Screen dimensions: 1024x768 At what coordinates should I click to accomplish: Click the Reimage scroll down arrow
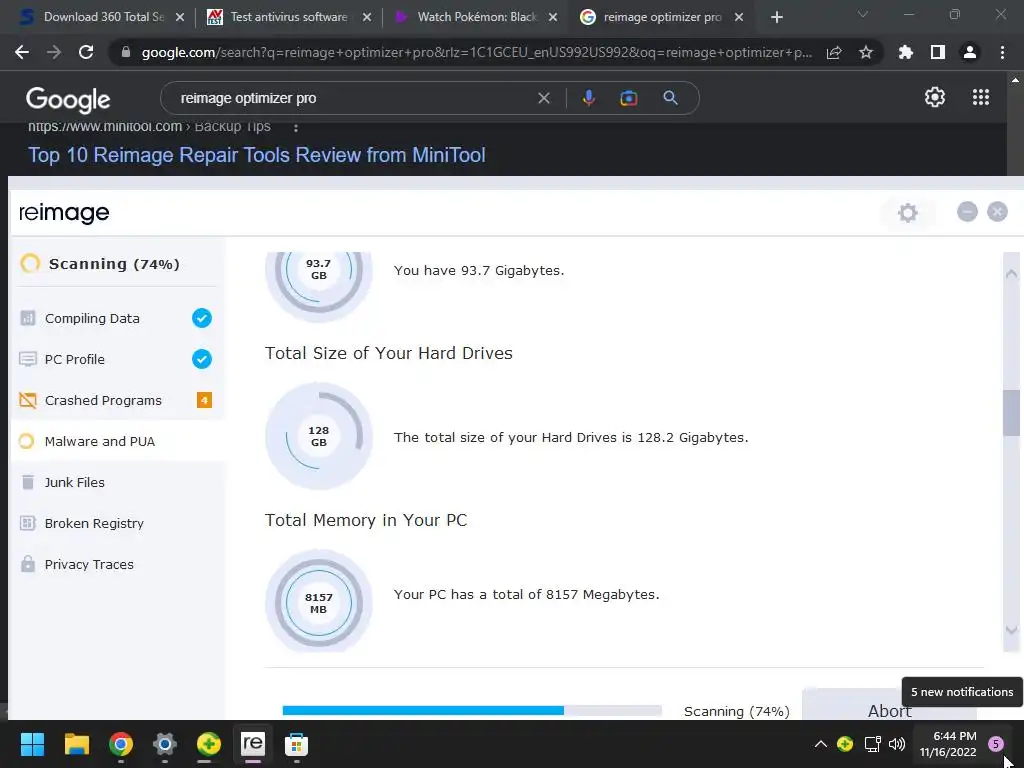pos(1011,630)
